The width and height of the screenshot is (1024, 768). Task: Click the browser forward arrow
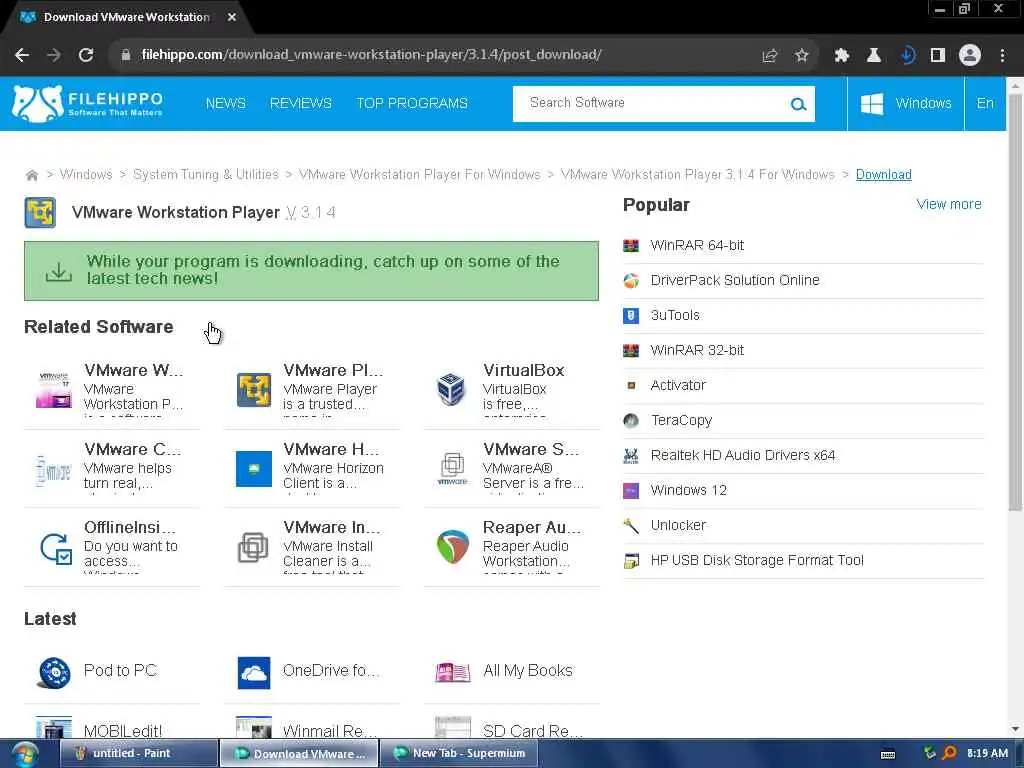pos(54,55)
